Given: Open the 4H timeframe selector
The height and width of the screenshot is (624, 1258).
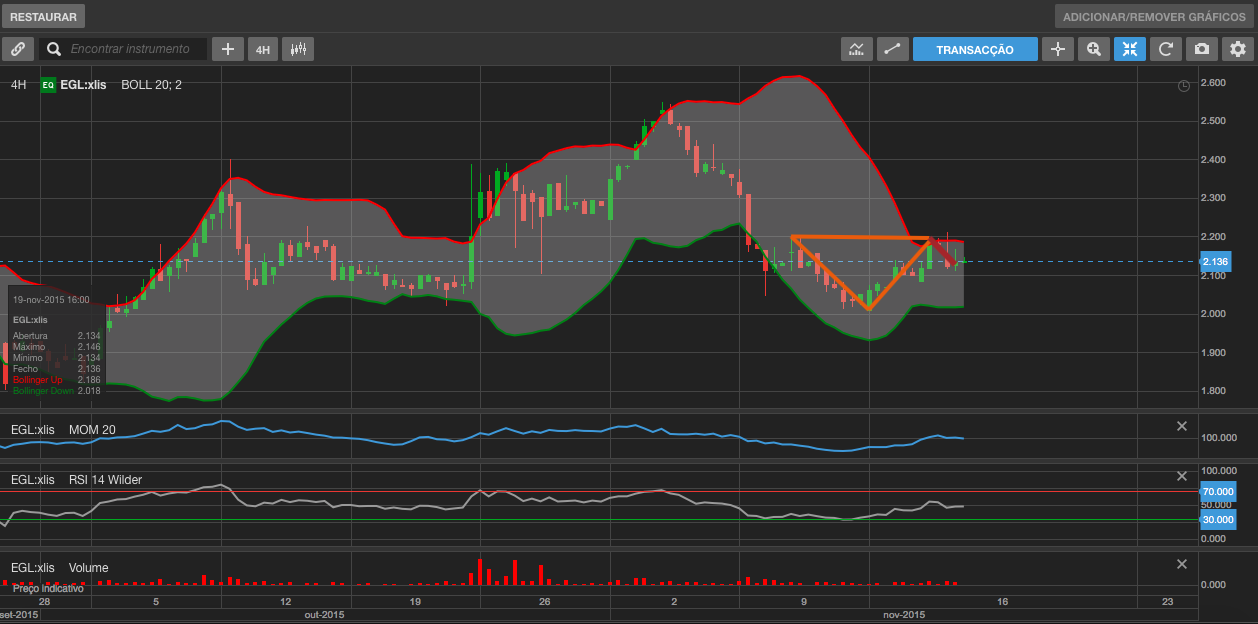Looking at the screenshot, I should 263,49.
